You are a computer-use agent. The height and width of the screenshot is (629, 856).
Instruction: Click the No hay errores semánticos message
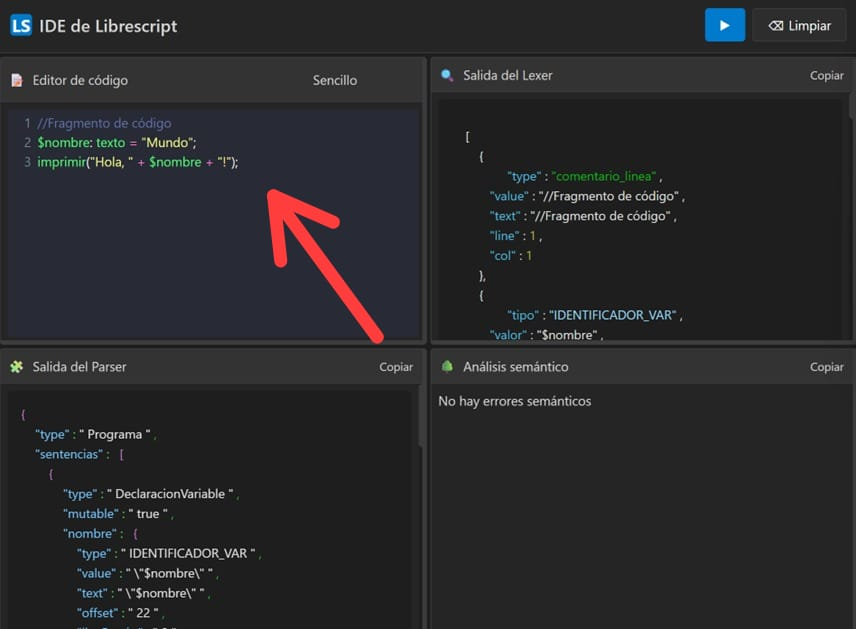tap(515, 401)
